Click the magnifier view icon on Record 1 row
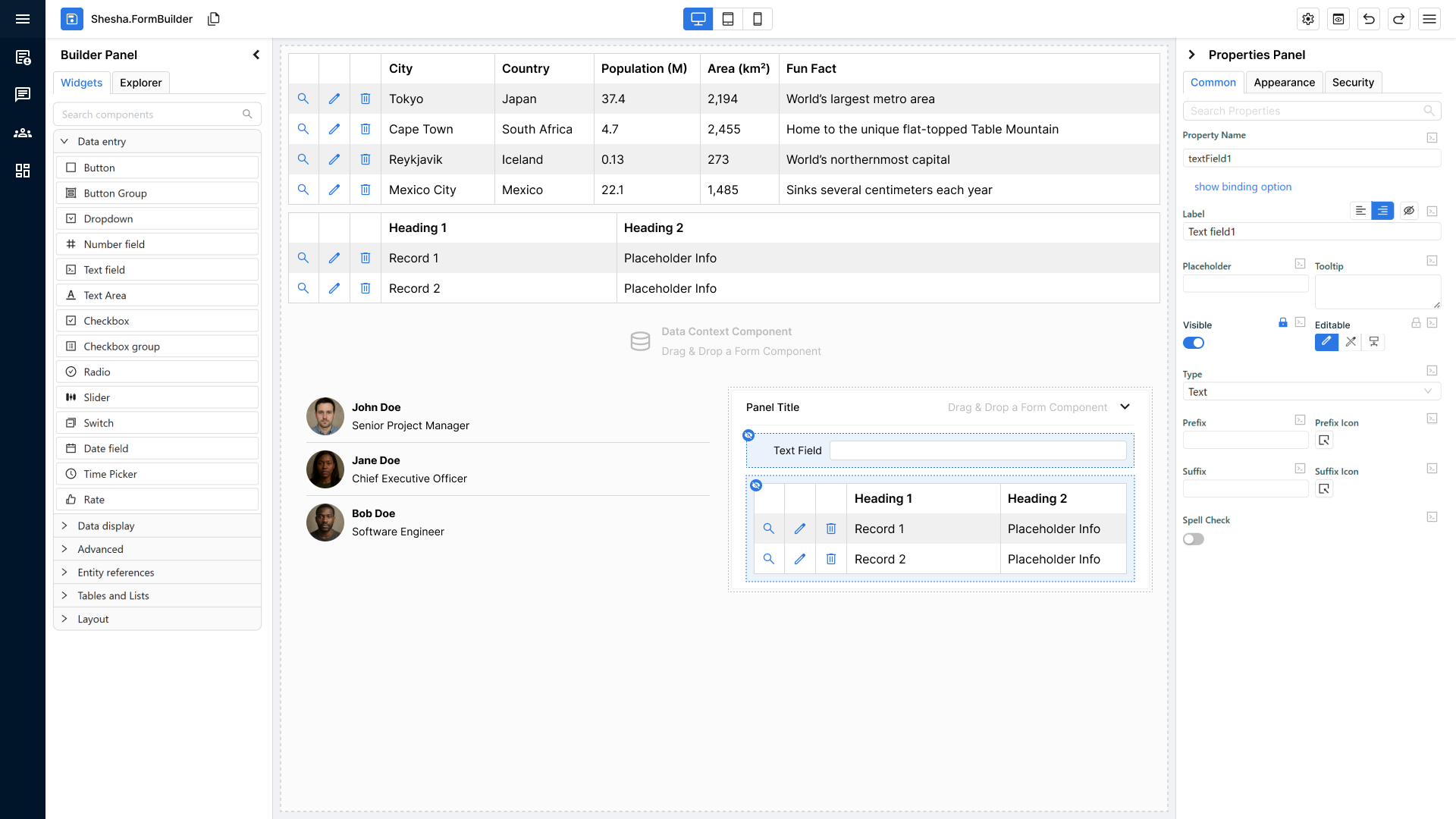The width and height of the screenshot is (1456, 819). [303, 258]
